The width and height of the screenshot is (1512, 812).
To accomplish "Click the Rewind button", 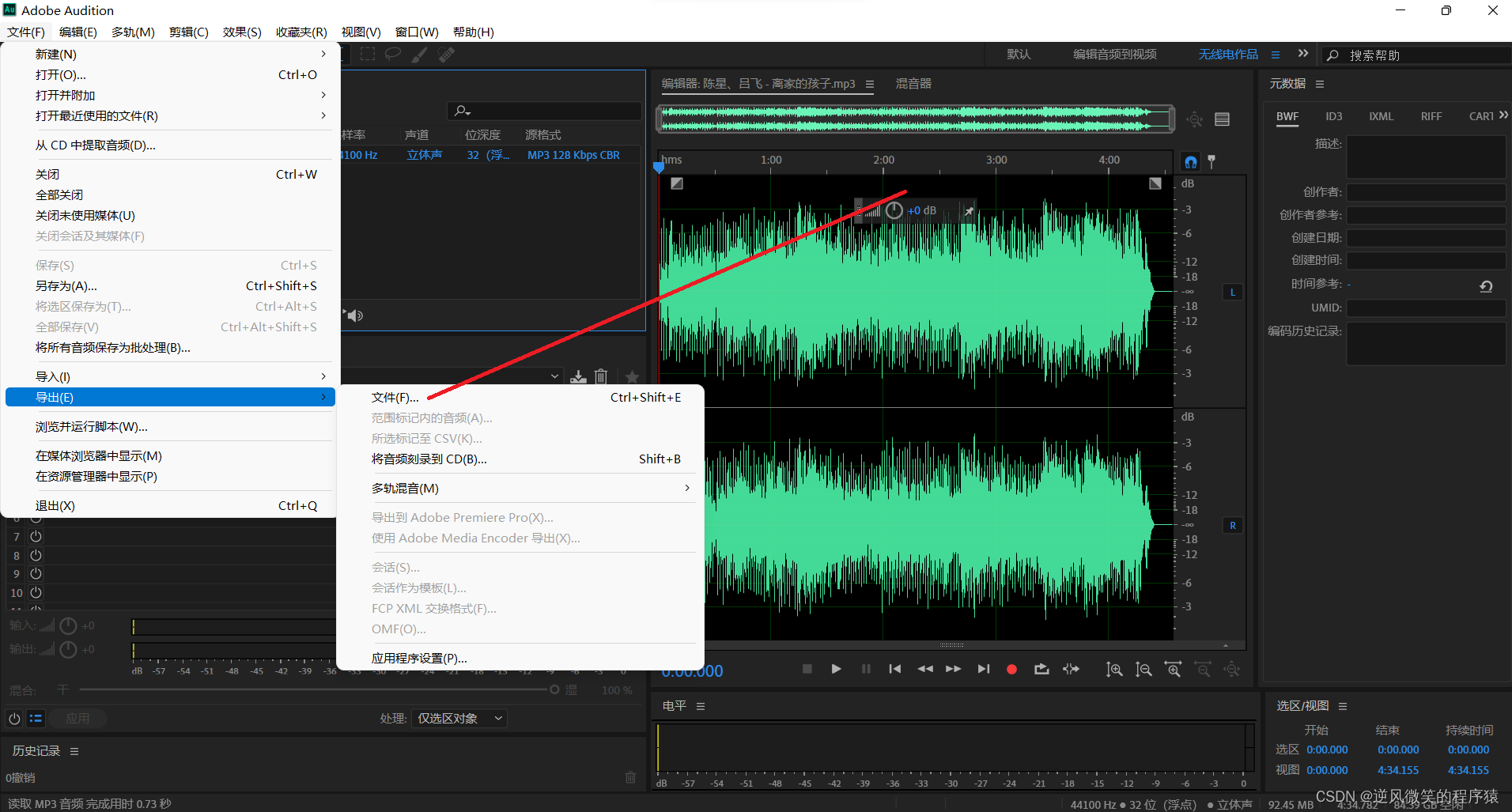I will point(924,669).
